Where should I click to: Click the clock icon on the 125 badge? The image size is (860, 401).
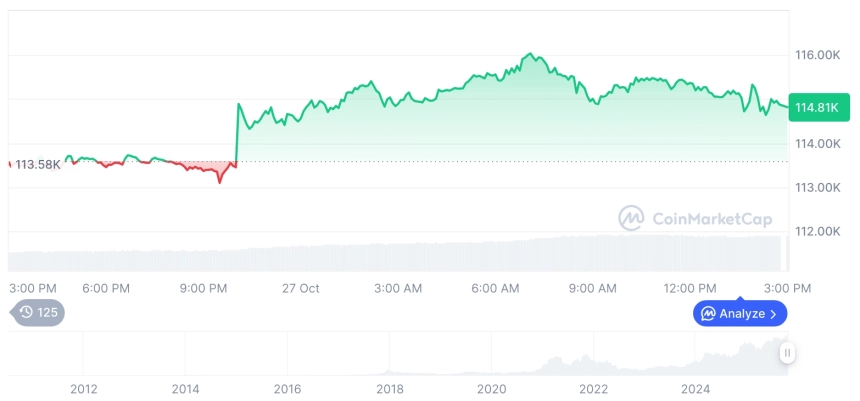point(26,313)
